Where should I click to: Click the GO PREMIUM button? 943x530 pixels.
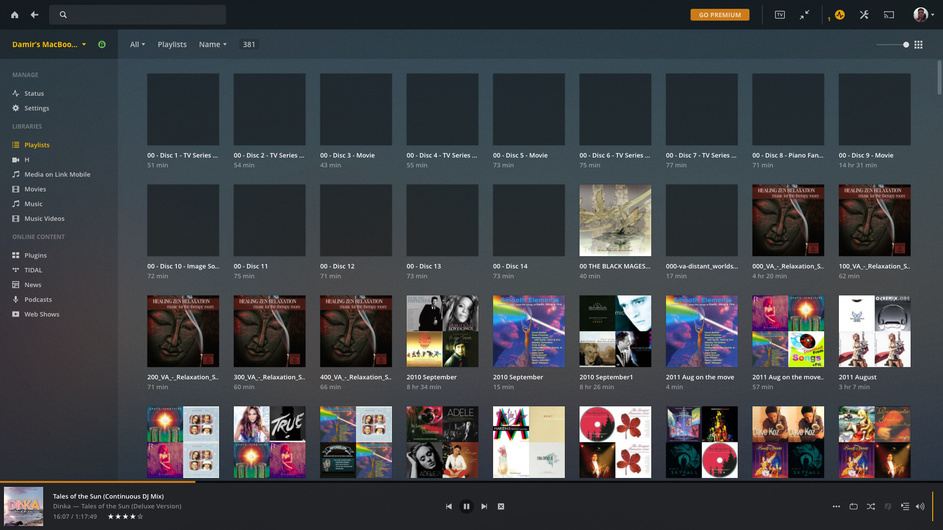[x=720, y=14]
